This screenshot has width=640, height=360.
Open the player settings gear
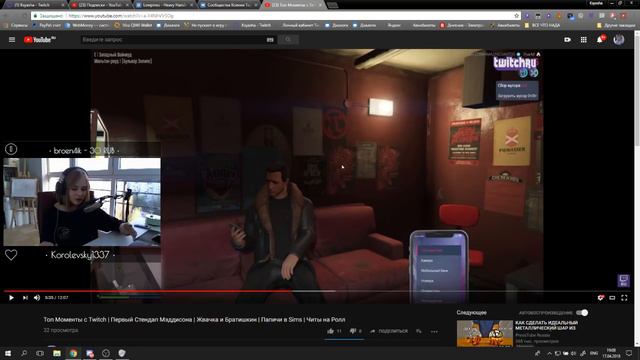pos(600,298)
